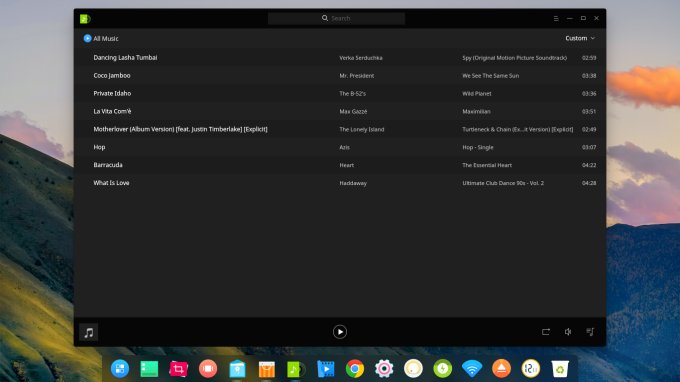Select song Barracuda

tap(108, 165)
